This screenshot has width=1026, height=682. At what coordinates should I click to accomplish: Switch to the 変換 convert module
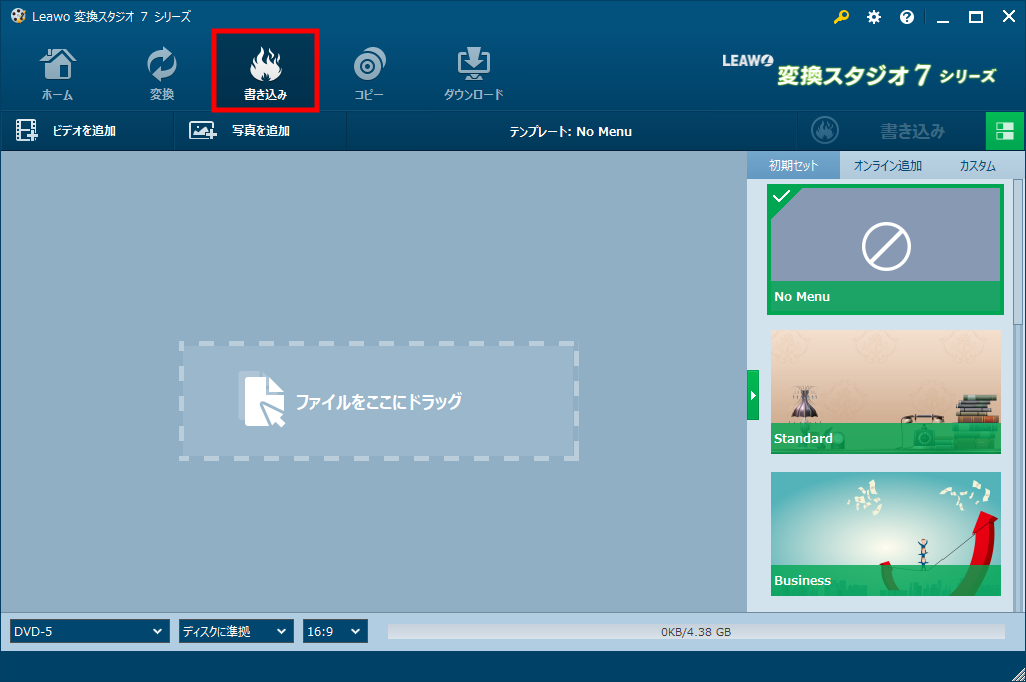(162, 74)
